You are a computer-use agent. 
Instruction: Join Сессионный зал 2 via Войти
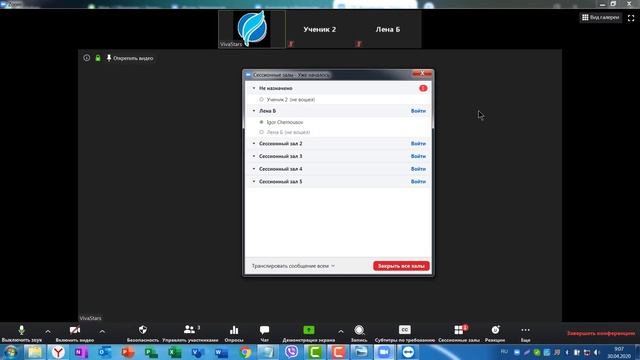pos(418,144)
